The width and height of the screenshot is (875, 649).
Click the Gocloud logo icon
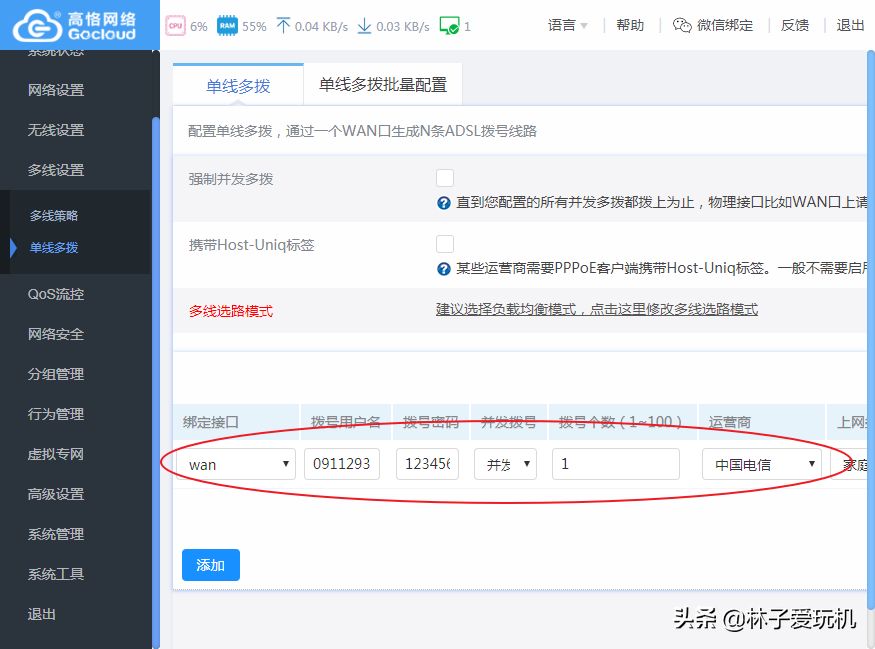click(x=34, y=25)
